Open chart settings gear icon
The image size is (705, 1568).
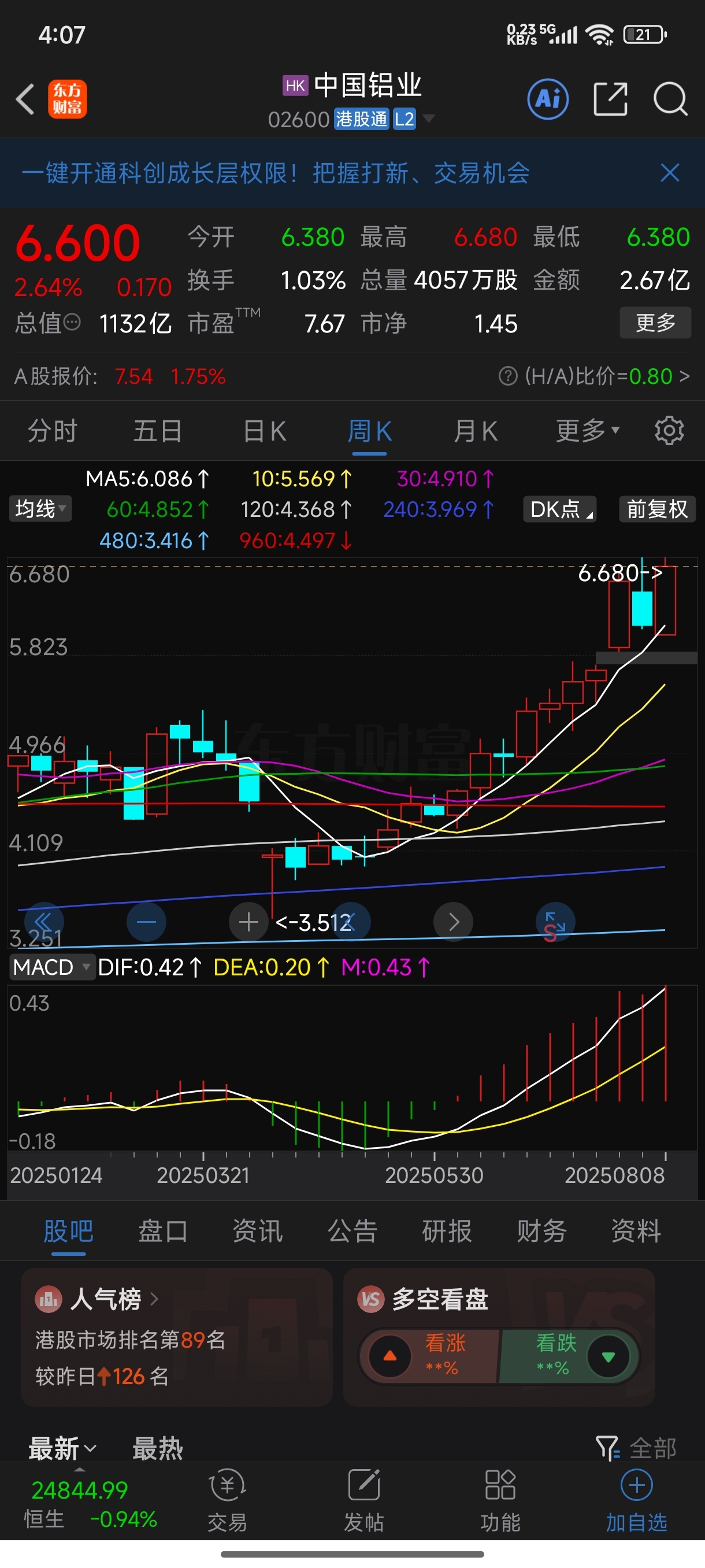click(x=669, y=430)
